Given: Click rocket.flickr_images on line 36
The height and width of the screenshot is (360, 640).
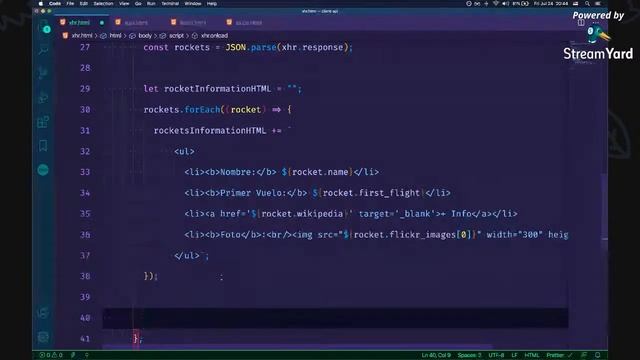Looking at the screenshot, I should click(404, 235).
